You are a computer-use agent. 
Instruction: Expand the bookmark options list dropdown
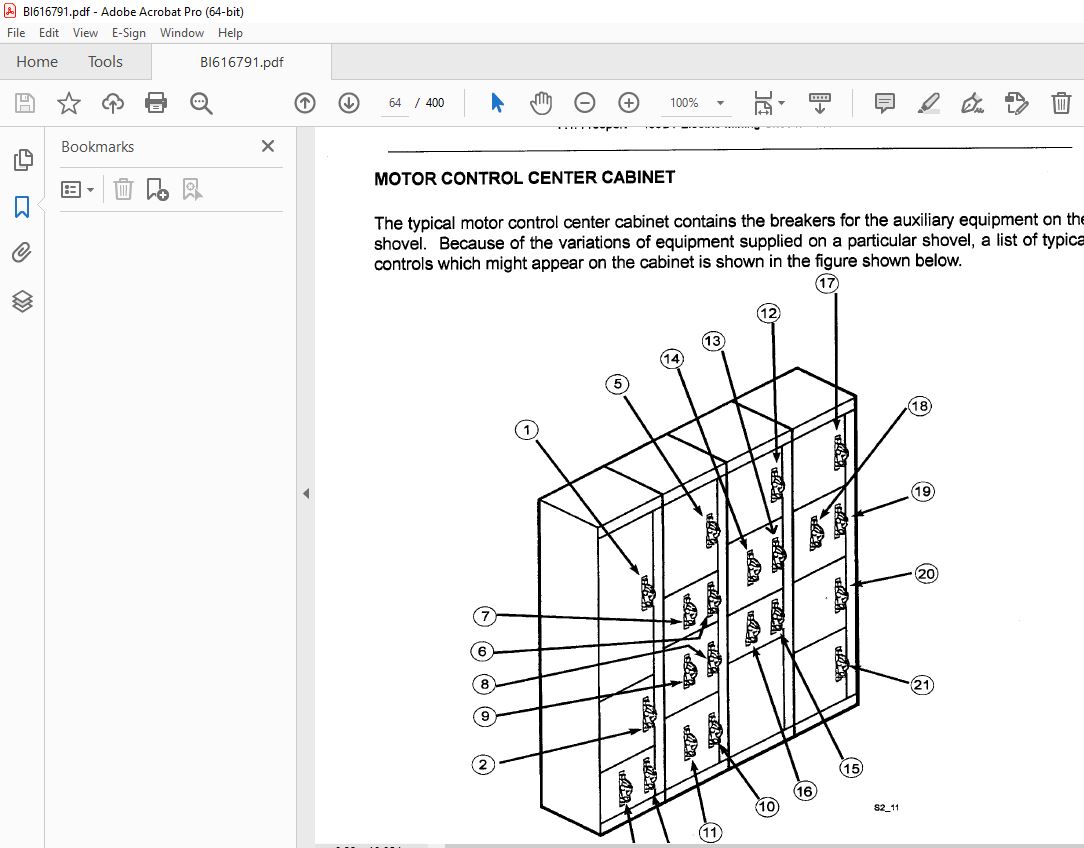(77, 189)
